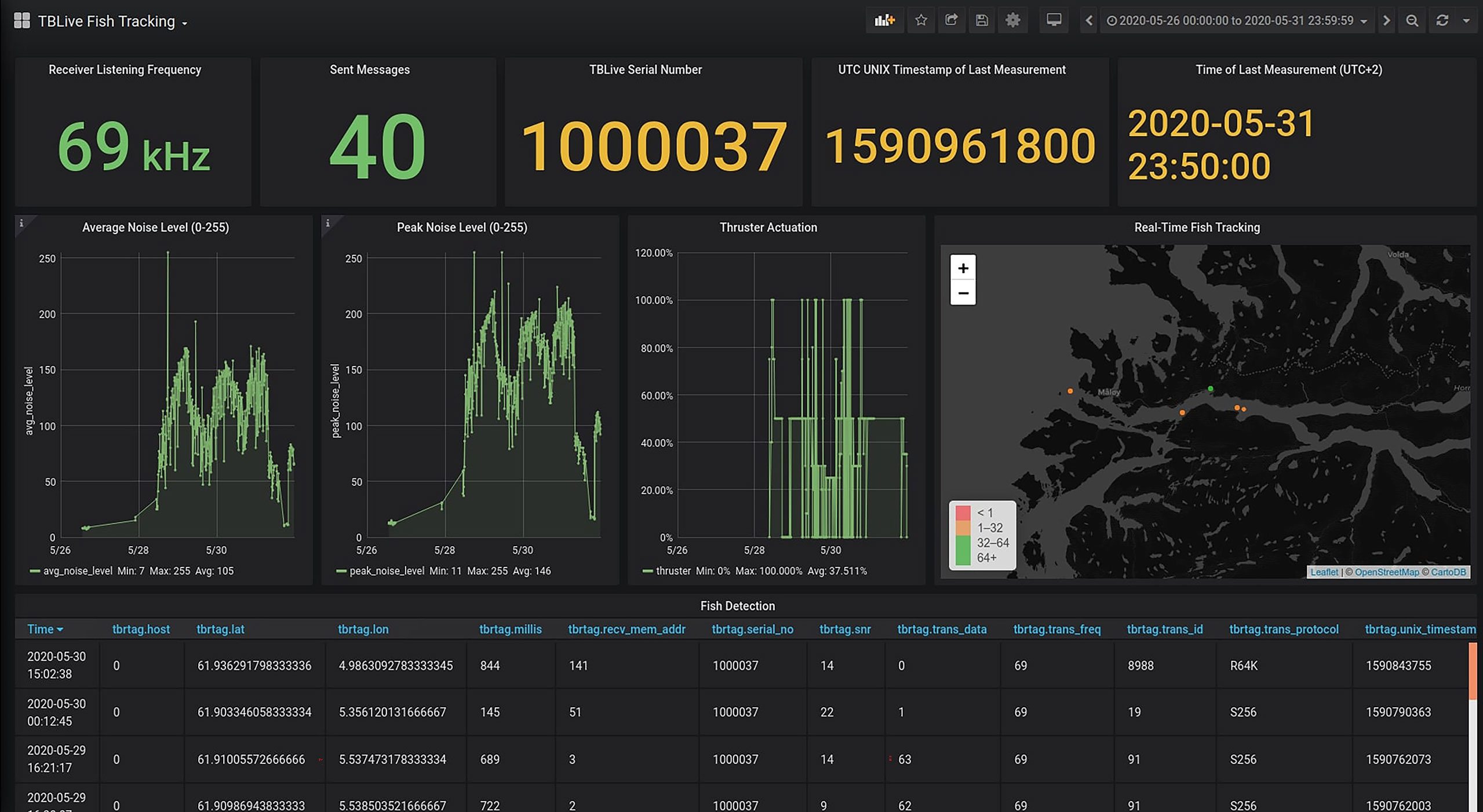Zoom in on the fish tracking map

tap(963, 268)
